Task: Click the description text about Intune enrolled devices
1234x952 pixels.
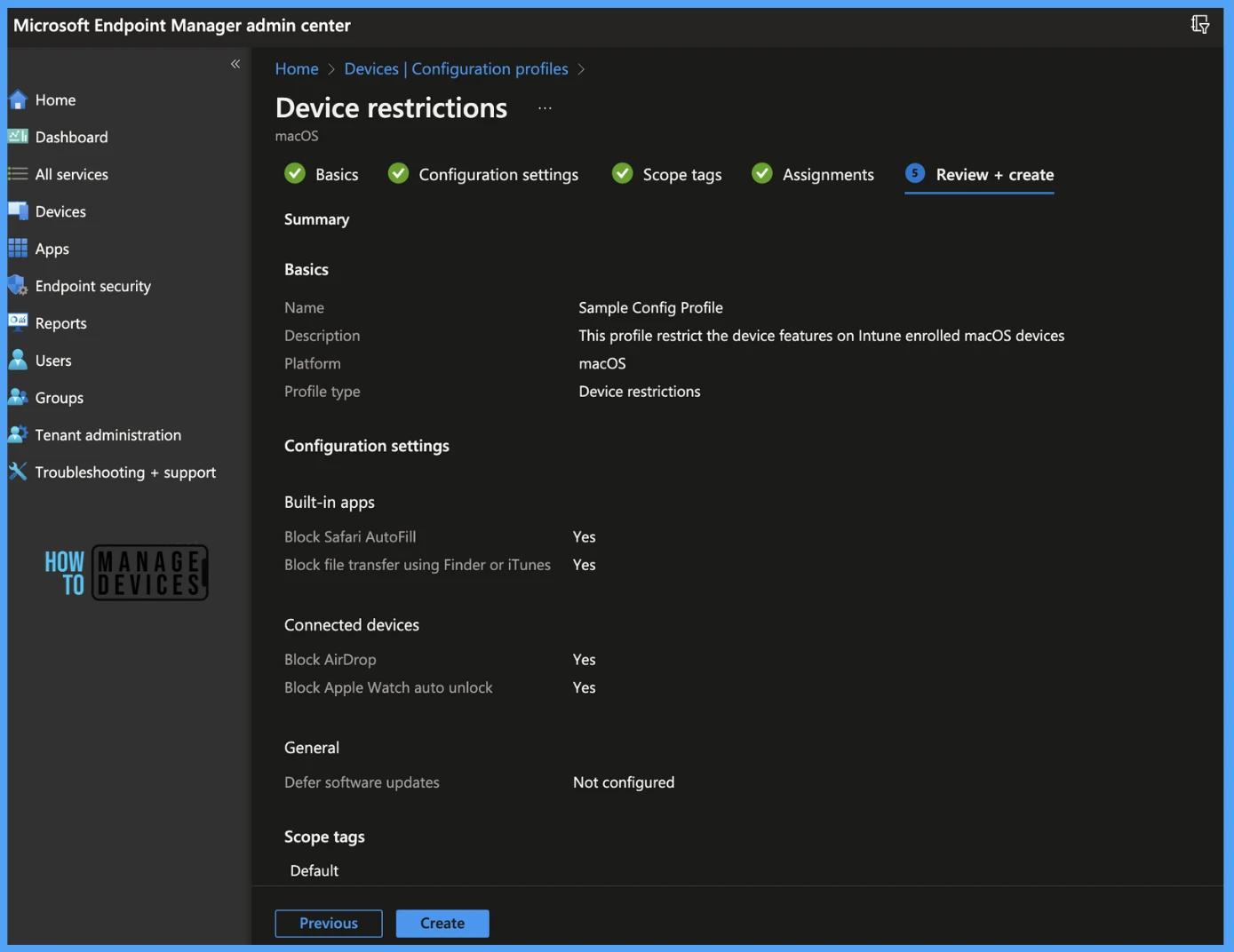Action: click(821, 336)
